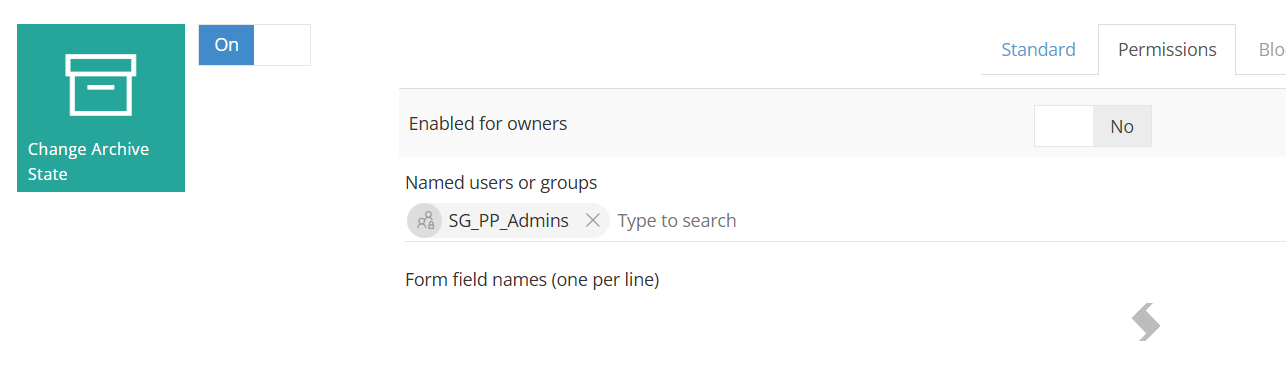Screen dimensions: 1286x374
Task: Click the Enabled for owners label
Action: [x=488, y=124]
